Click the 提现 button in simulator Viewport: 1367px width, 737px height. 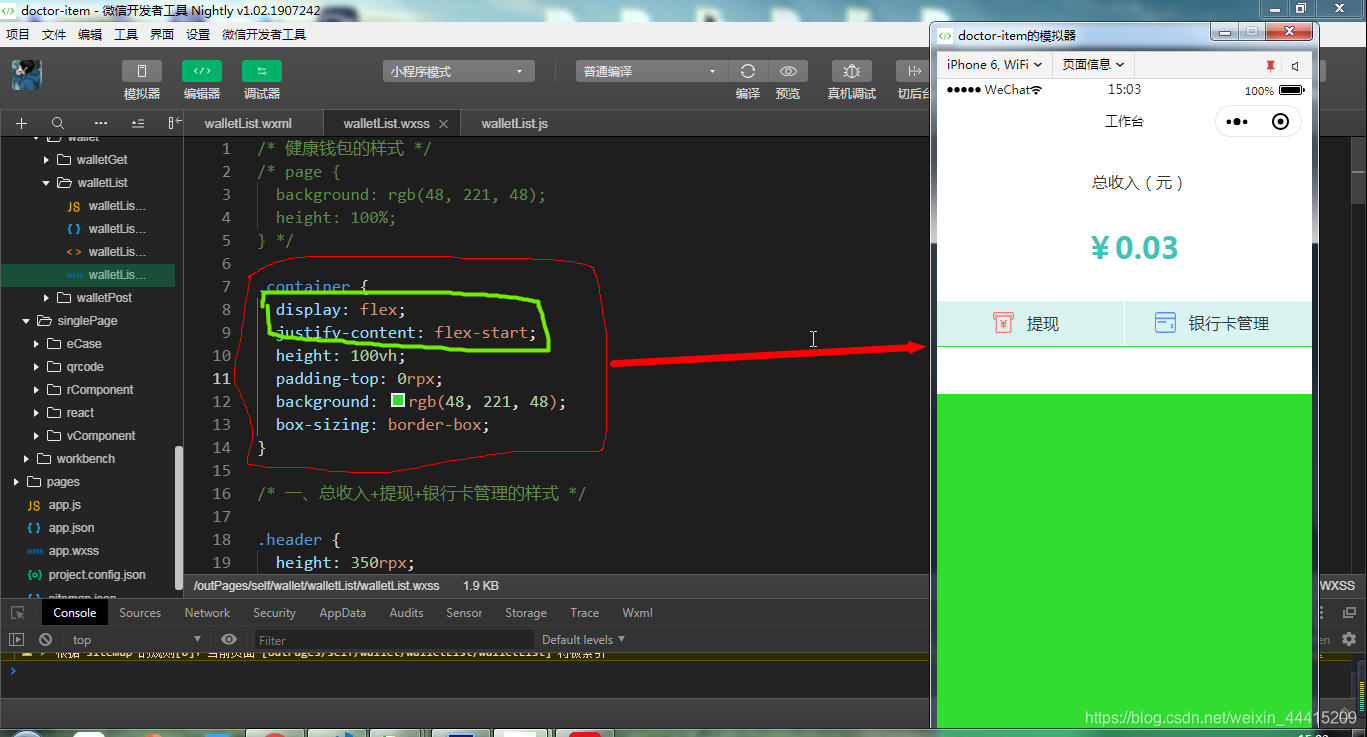1030,324
